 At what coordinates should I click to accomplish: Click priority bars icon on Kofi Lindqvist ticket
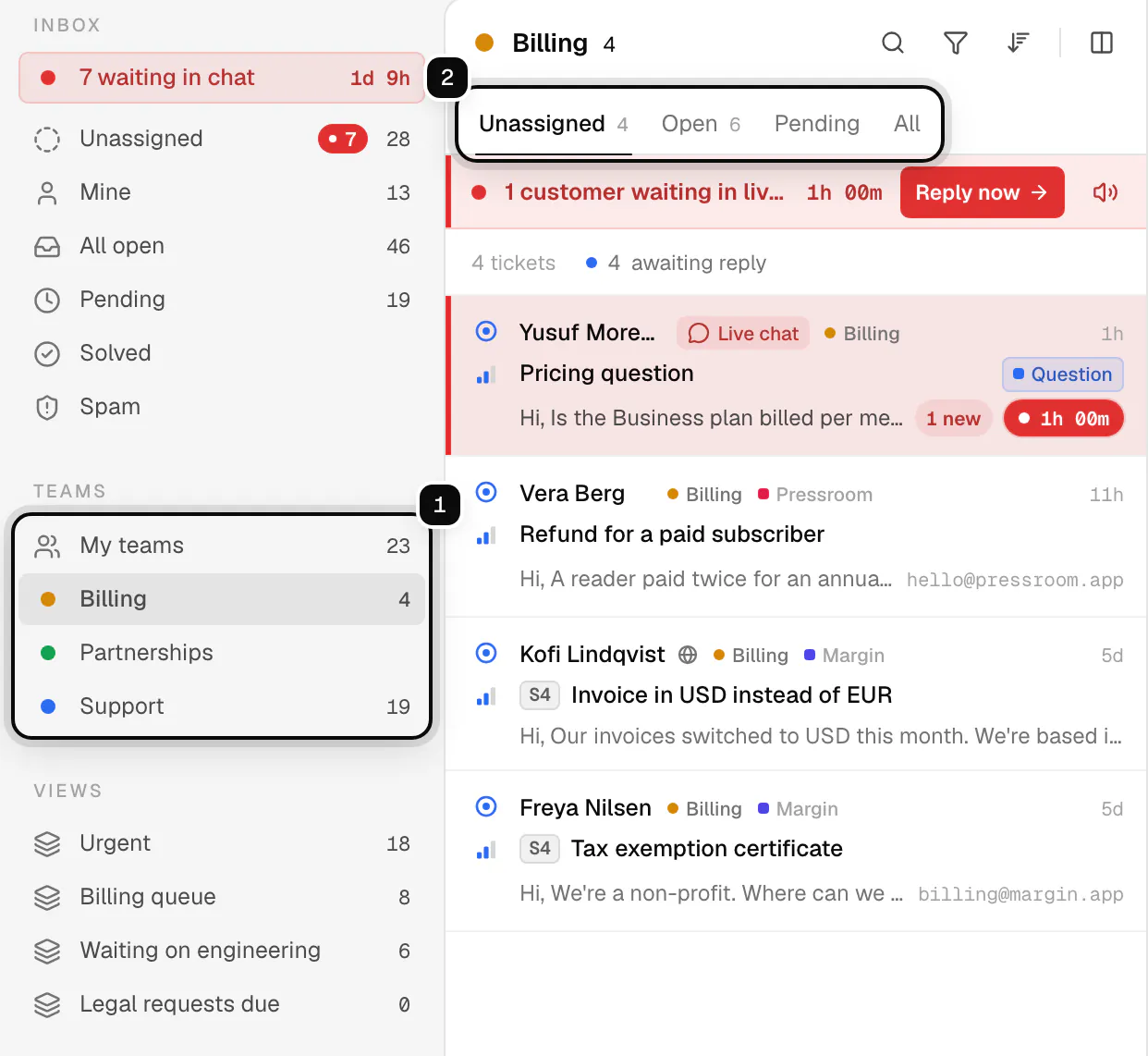(x=486, y=696)
